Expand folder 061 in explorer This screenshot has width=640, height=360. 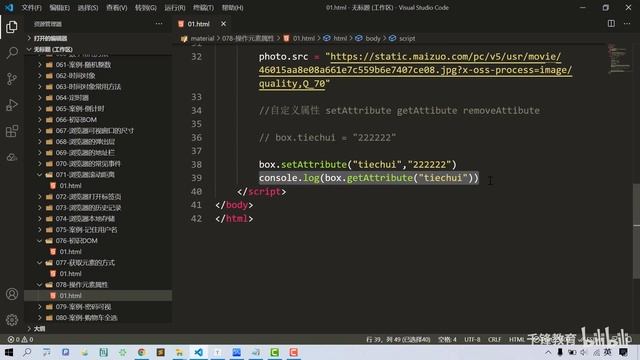point(40,64)
